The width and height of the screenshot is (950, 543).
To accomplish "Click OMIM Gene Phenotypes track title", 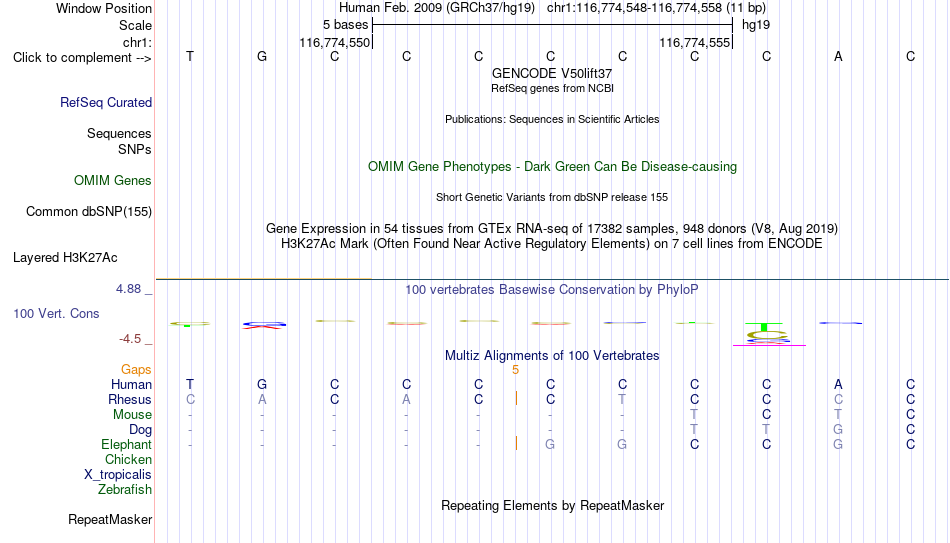I will tap(552, 167).
